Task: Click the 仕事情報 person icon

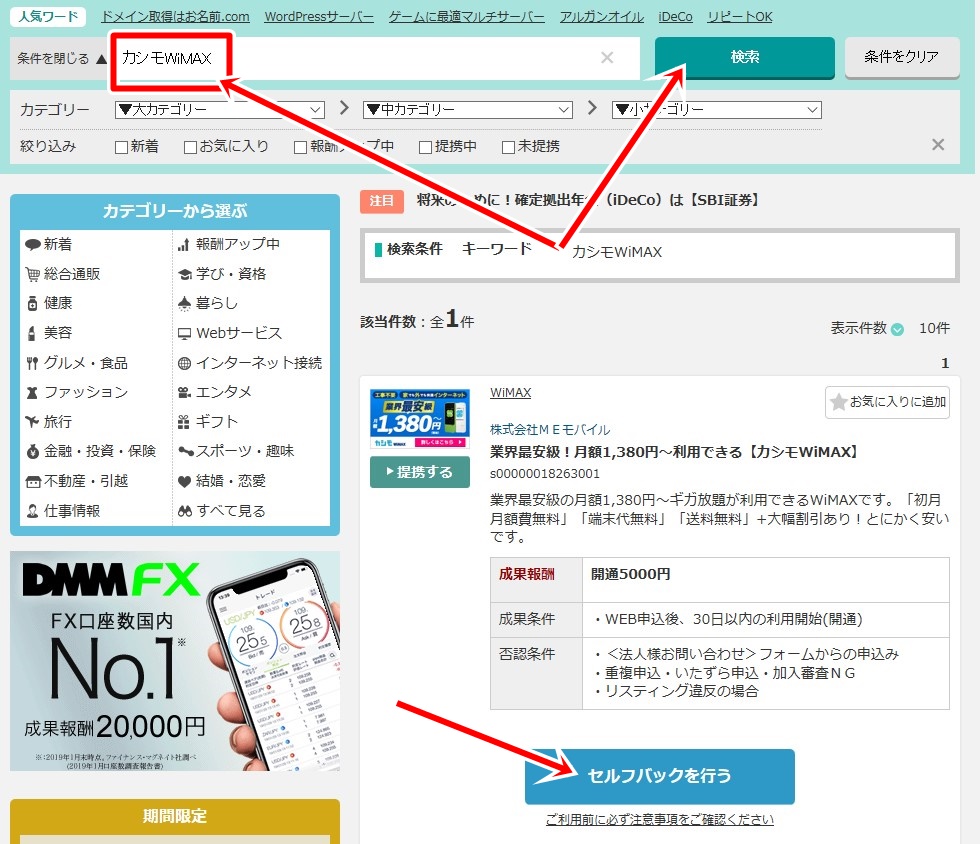Action: 32,511
